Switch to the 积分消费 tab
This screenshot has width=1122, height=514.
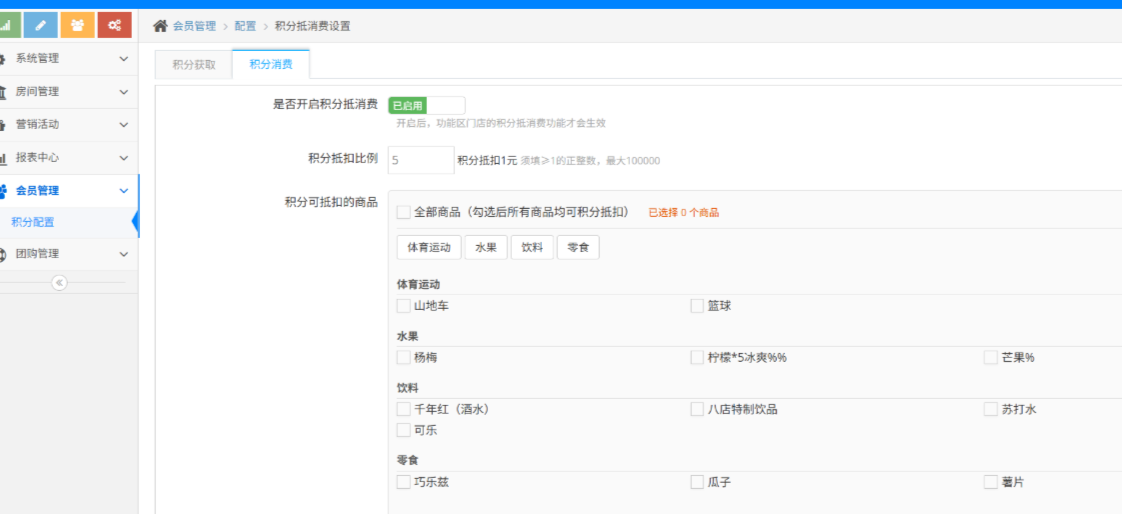[x=270, y=64]
